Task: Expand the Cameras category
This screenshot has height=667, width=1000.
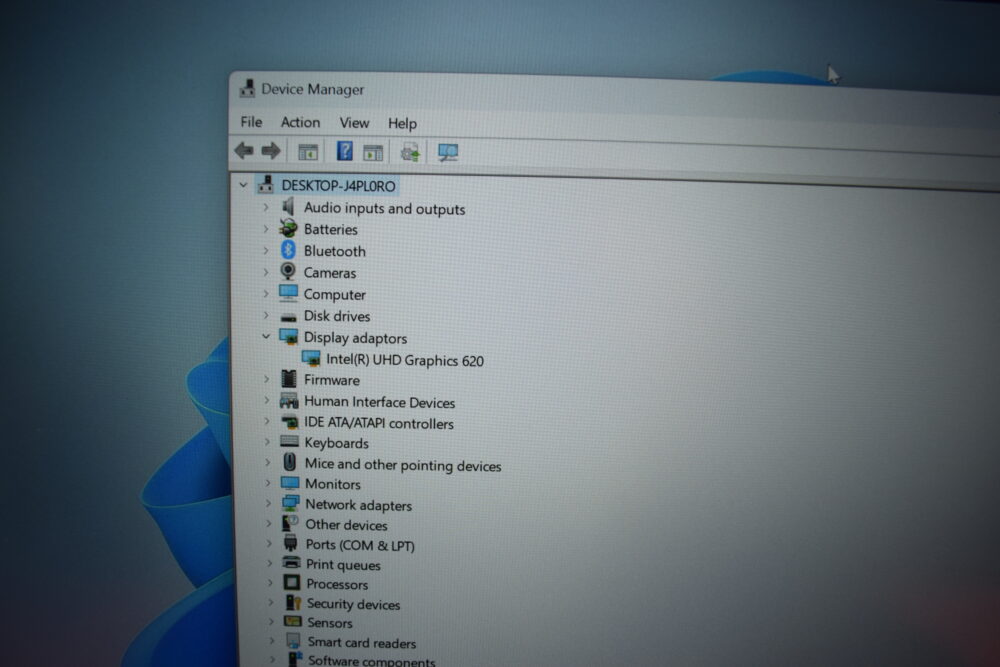Action: (266, 272)
